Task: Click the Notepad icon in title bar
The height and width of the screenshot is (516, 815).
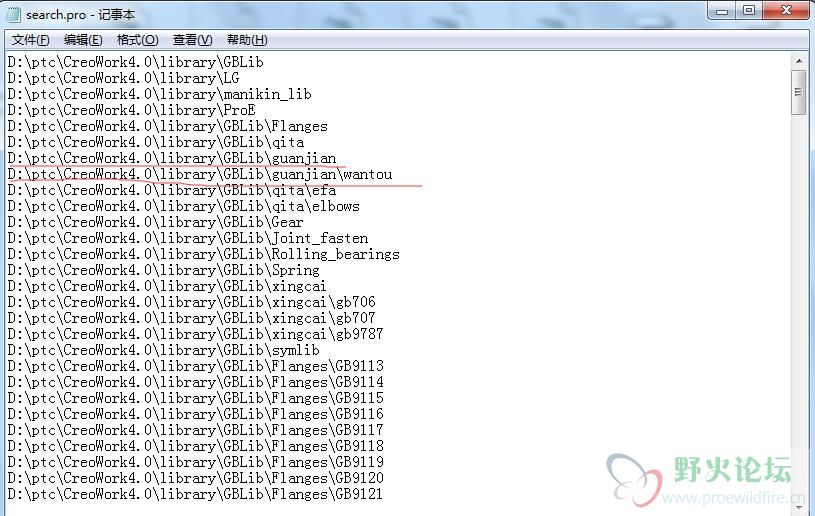Action: point(14,15)
